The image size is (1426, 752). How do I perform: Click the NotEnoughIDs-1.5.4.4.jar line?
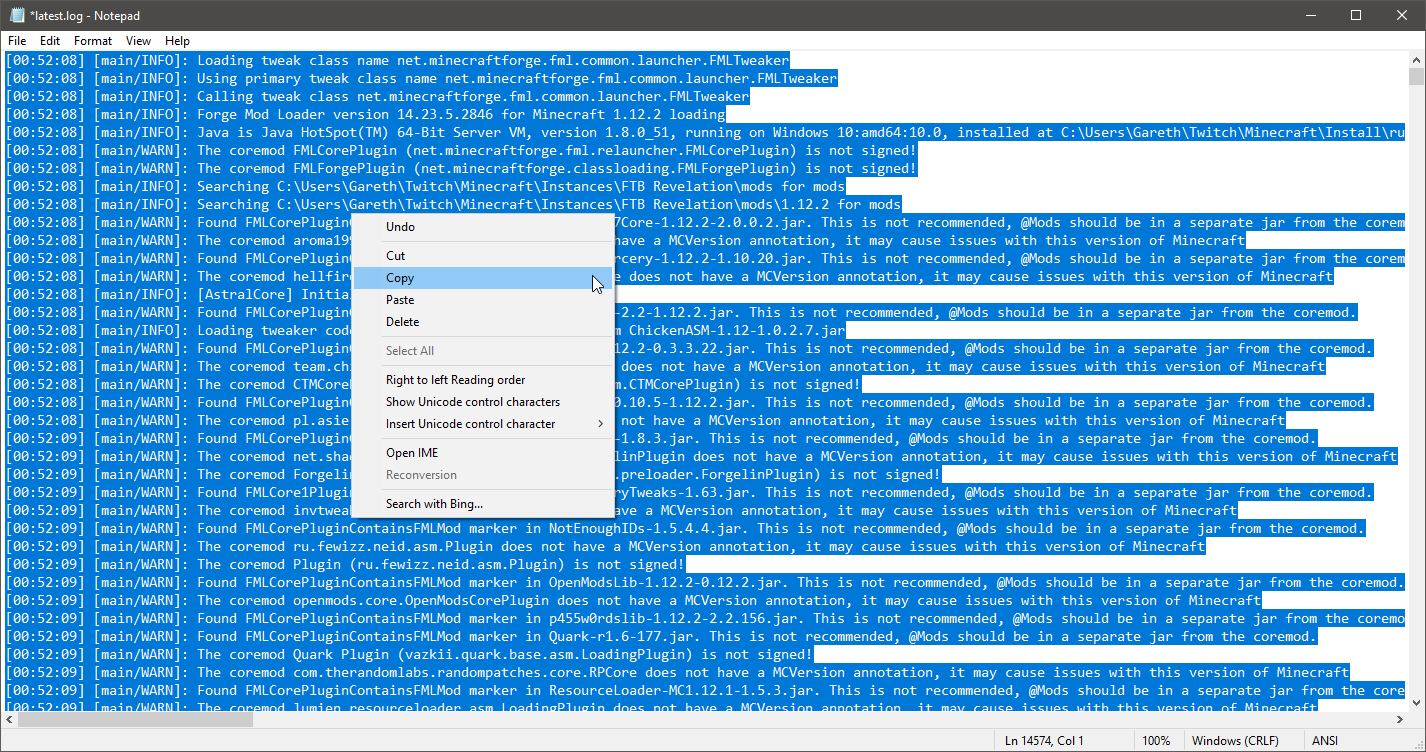tap(686, 528)
